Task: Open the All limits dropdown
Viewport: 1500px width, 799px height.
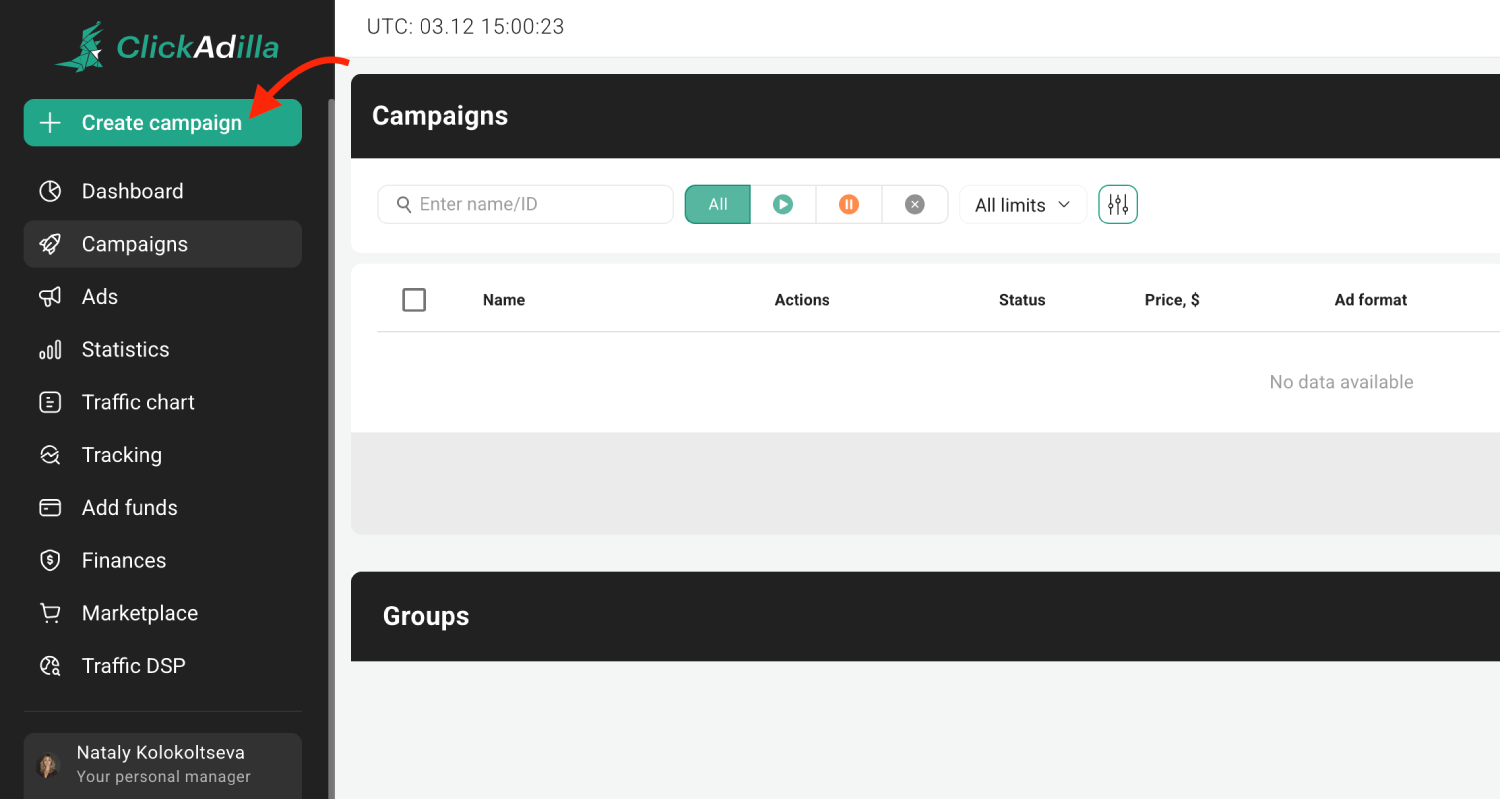Action: (1023, 205)
